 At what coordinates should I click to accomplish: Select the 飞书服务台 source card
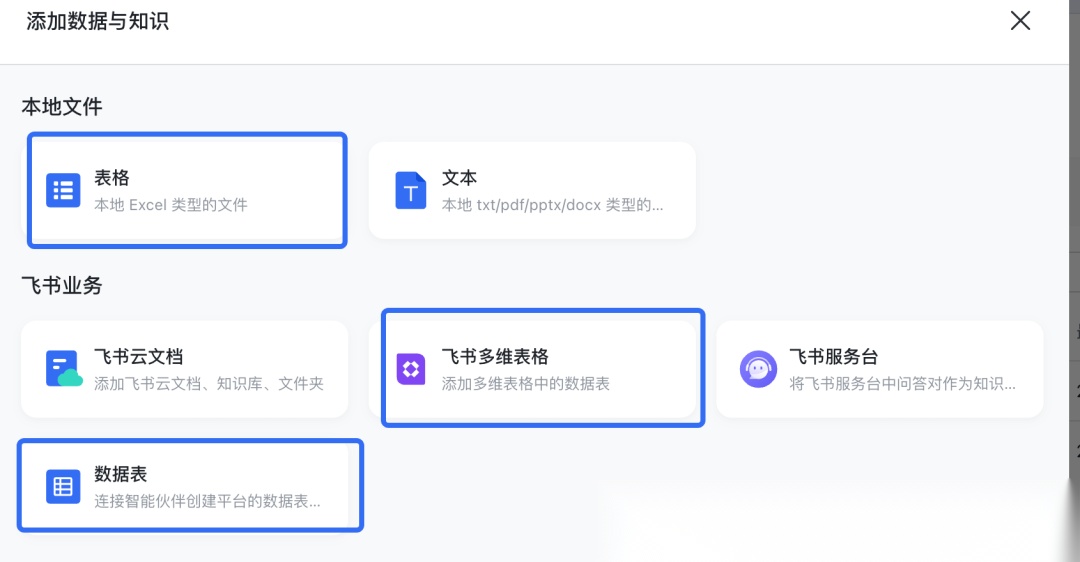tap(880, 369)
